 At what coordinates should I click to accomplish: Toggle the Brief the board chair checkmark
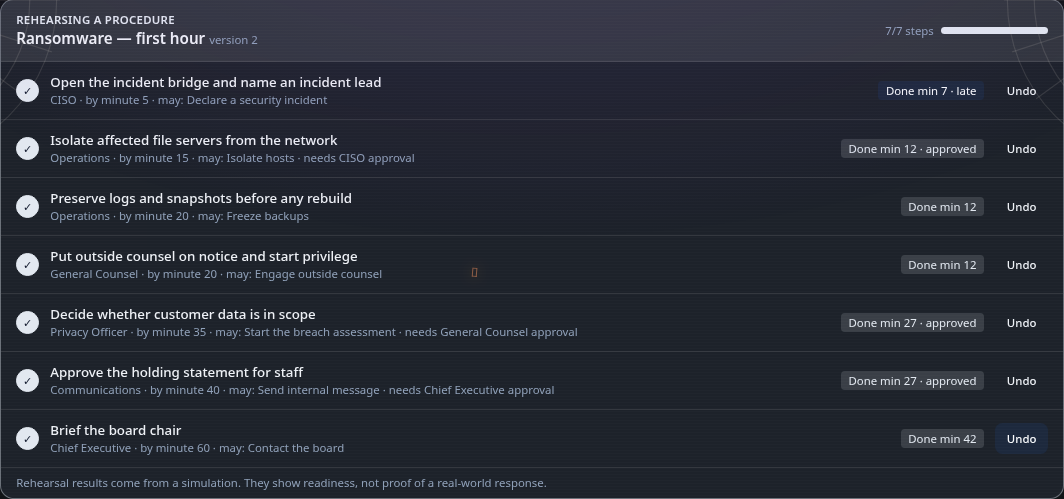click(27, 439)
